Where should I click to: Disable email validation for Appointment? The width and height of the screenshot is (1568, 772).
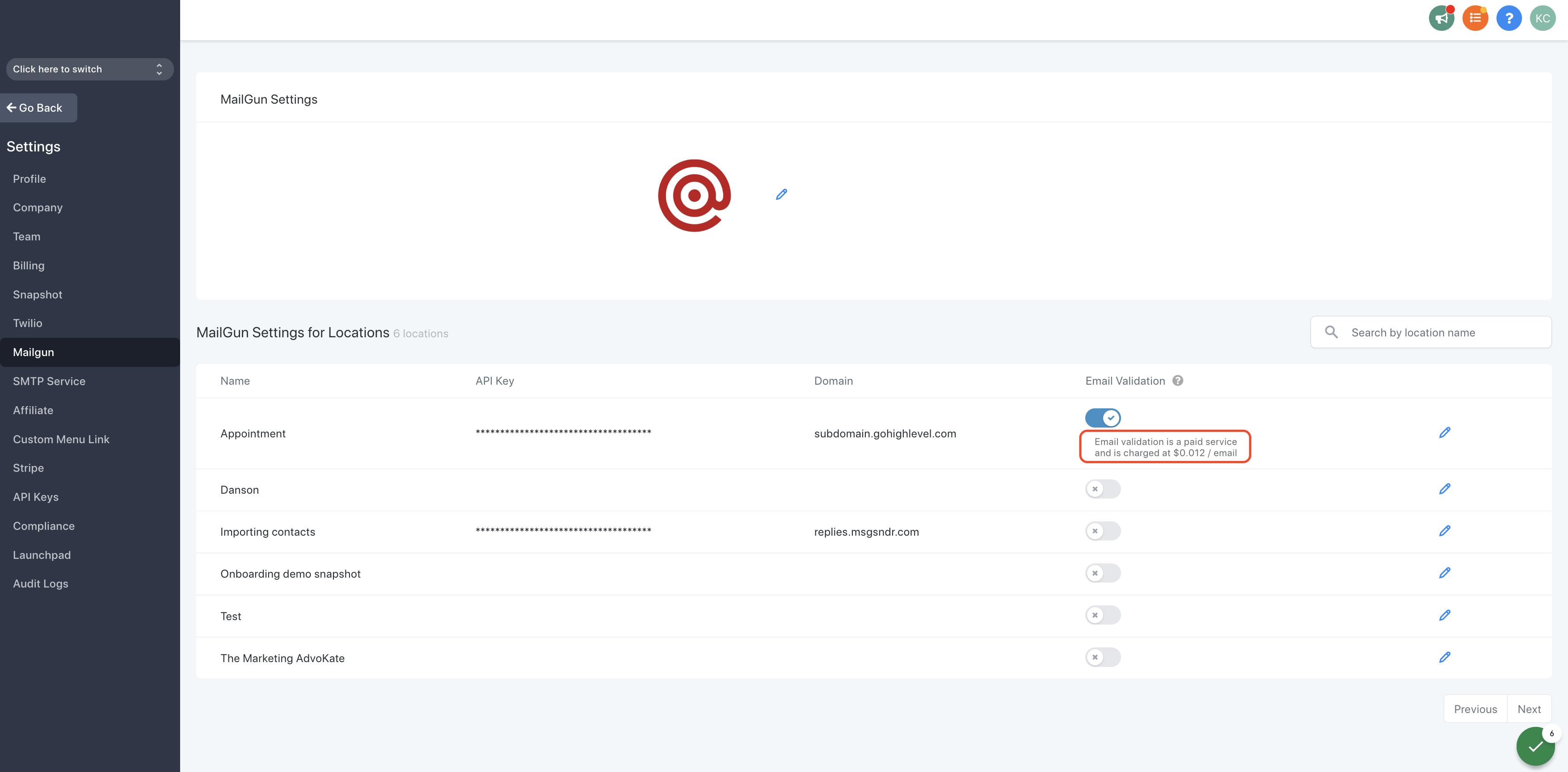[1102, 418]
